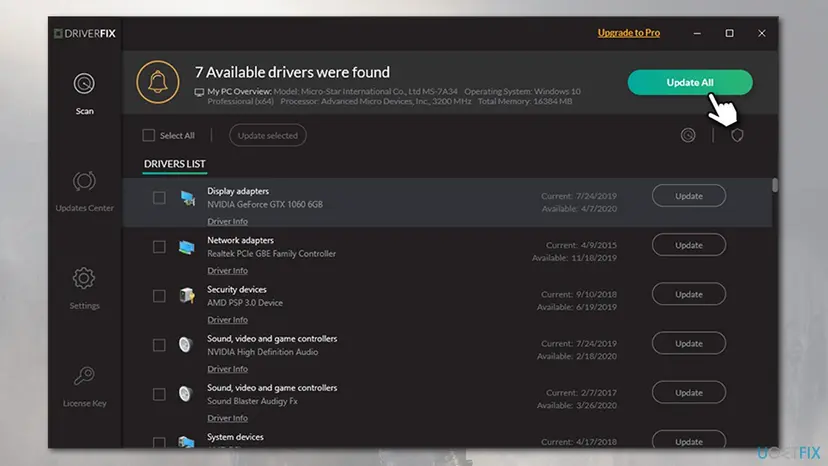Click Sound Blaster Audigy Fx speaker icon
The image size is (828, 466).
(185, 394)
